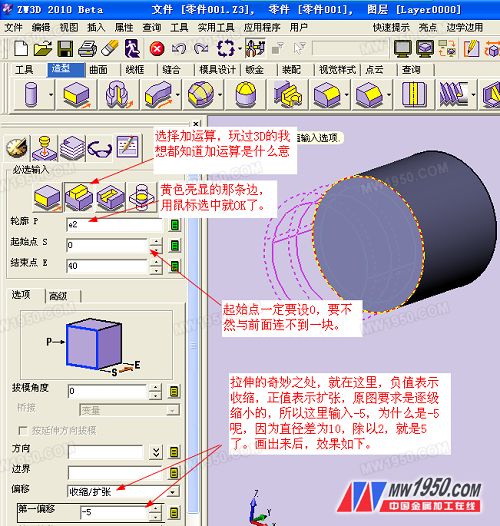Click the red cancel X icon
The image size is (500, 526).
point(157,49)
